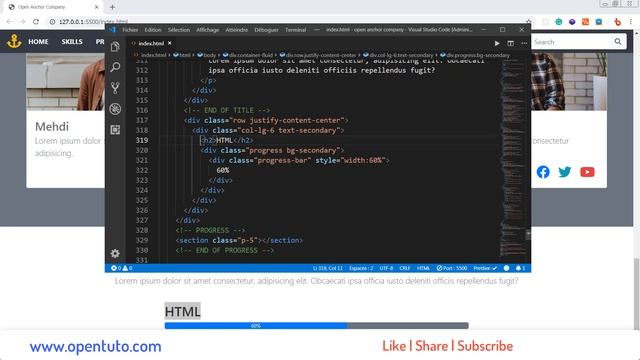Click the anchor logo in the site navbar
This screenshot has height=360, width=640.
tap(14, 41)
